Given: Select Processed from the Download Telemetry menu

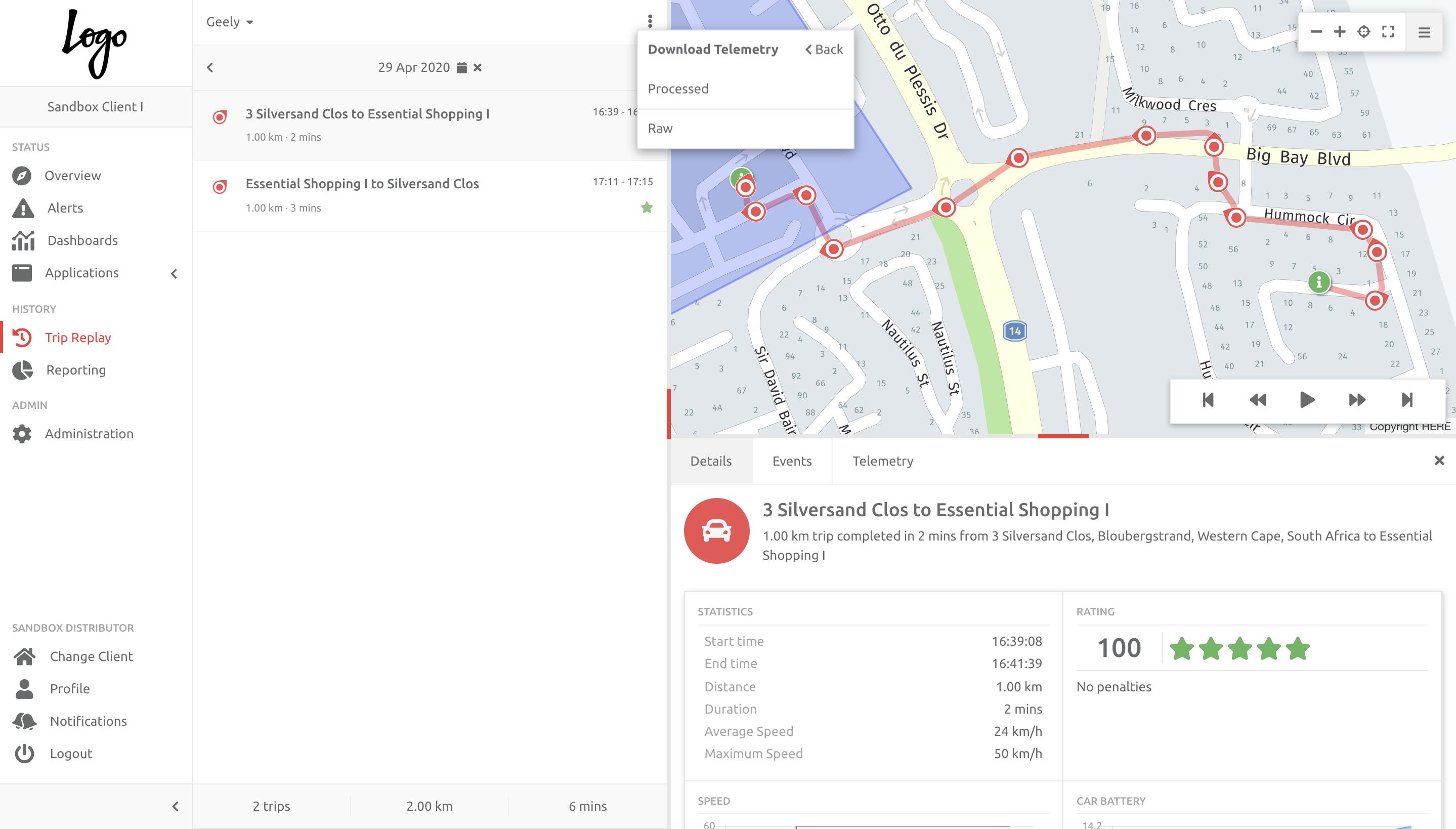Looking at the screenshot, I should pos(678,88).
